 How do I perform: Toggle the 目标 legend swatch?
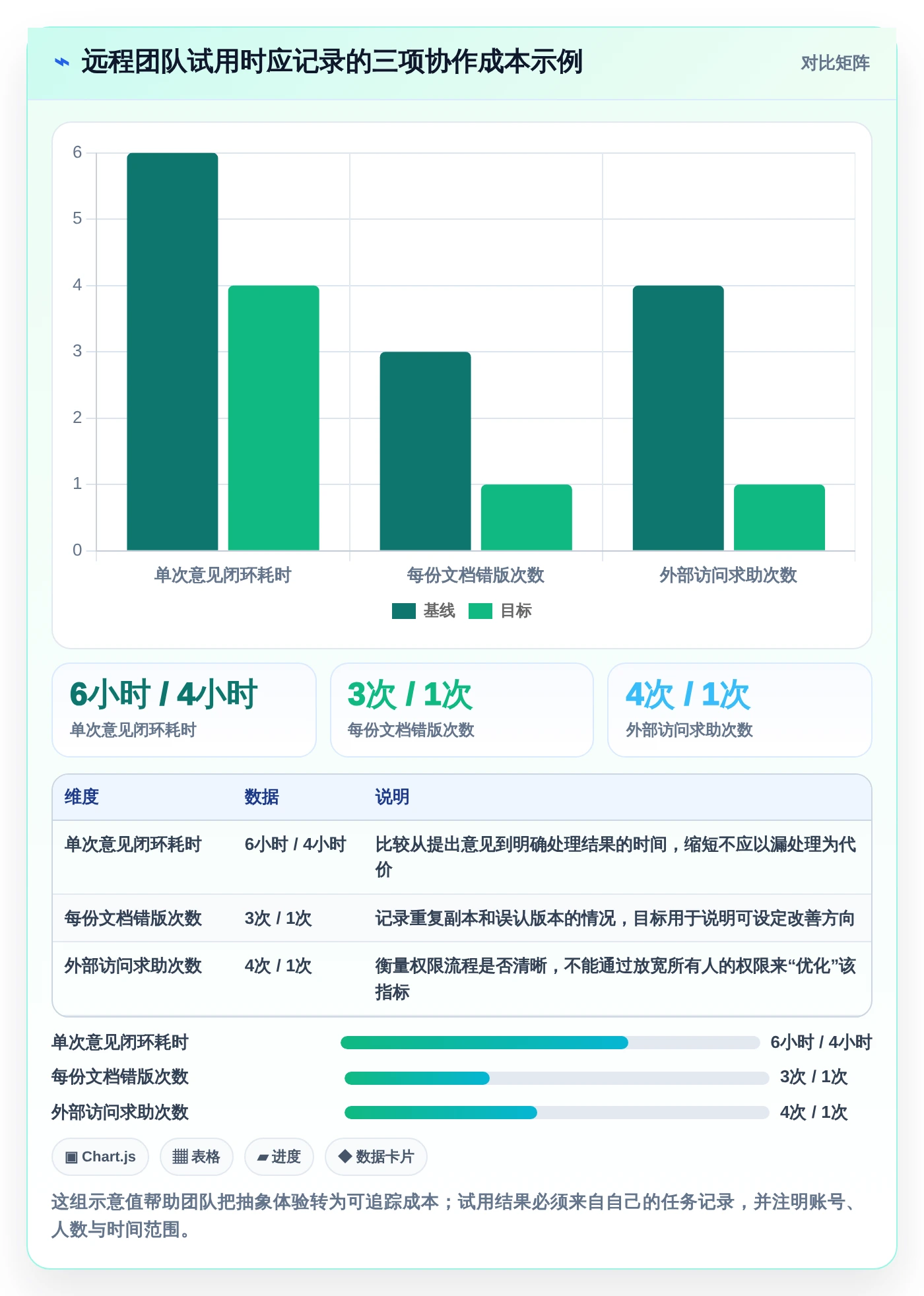pos(480,611)
